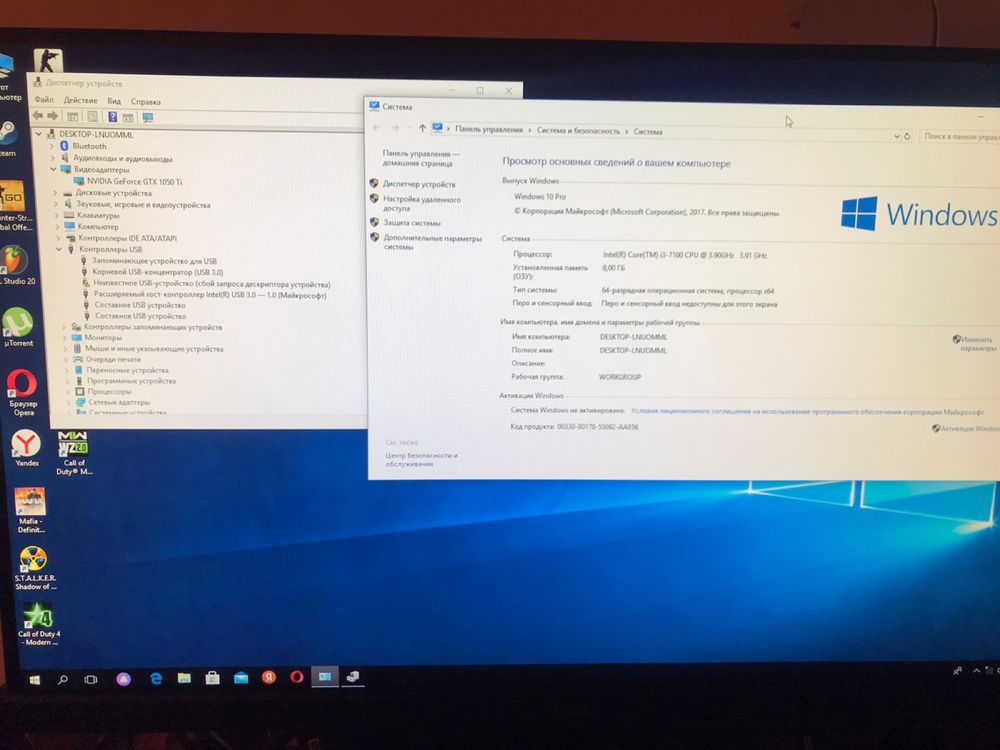Click Диспетчер устройств link in System window

coord(419,184)
